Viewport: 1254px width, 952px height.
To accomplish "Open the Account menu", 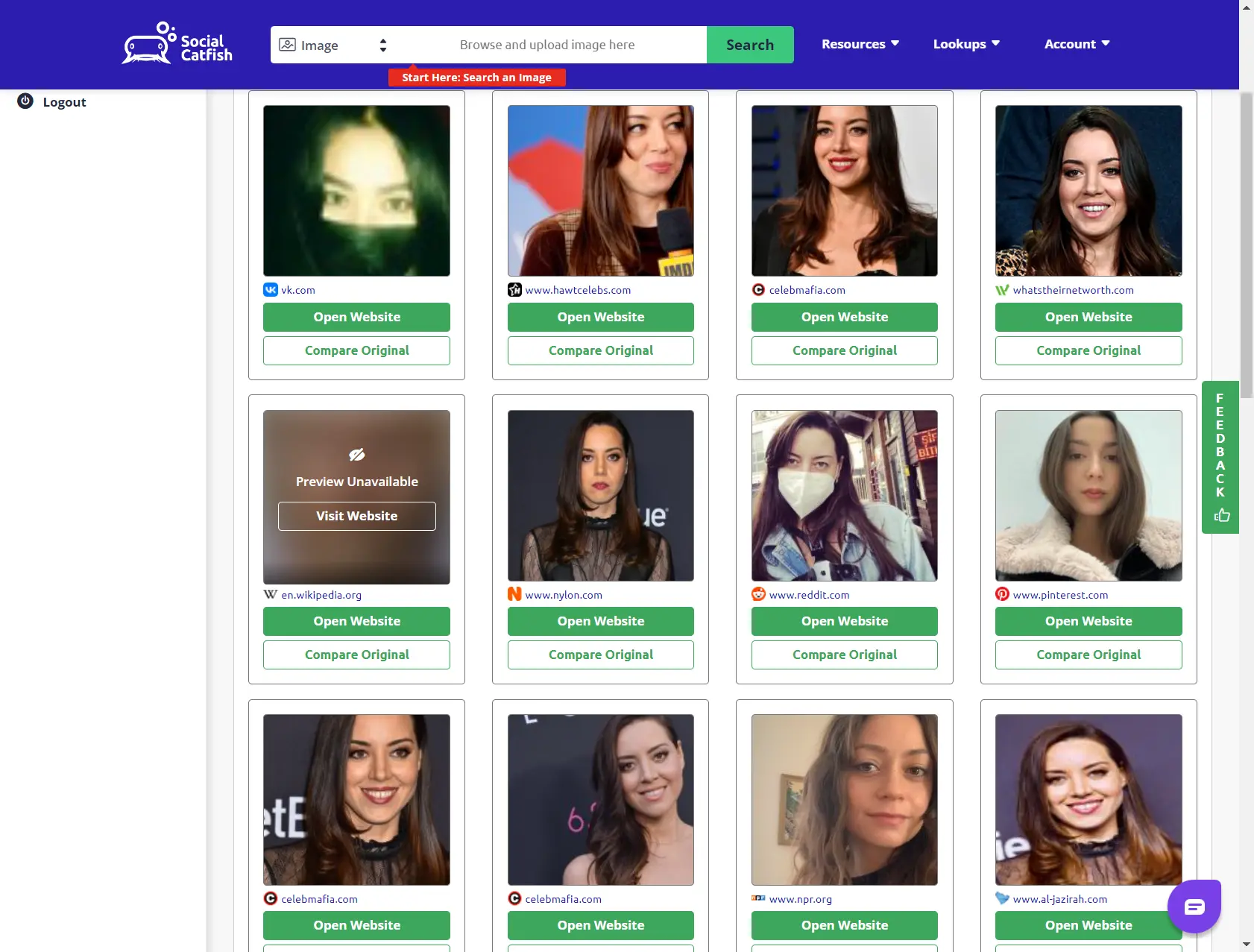I will [x=1077, y=44].
